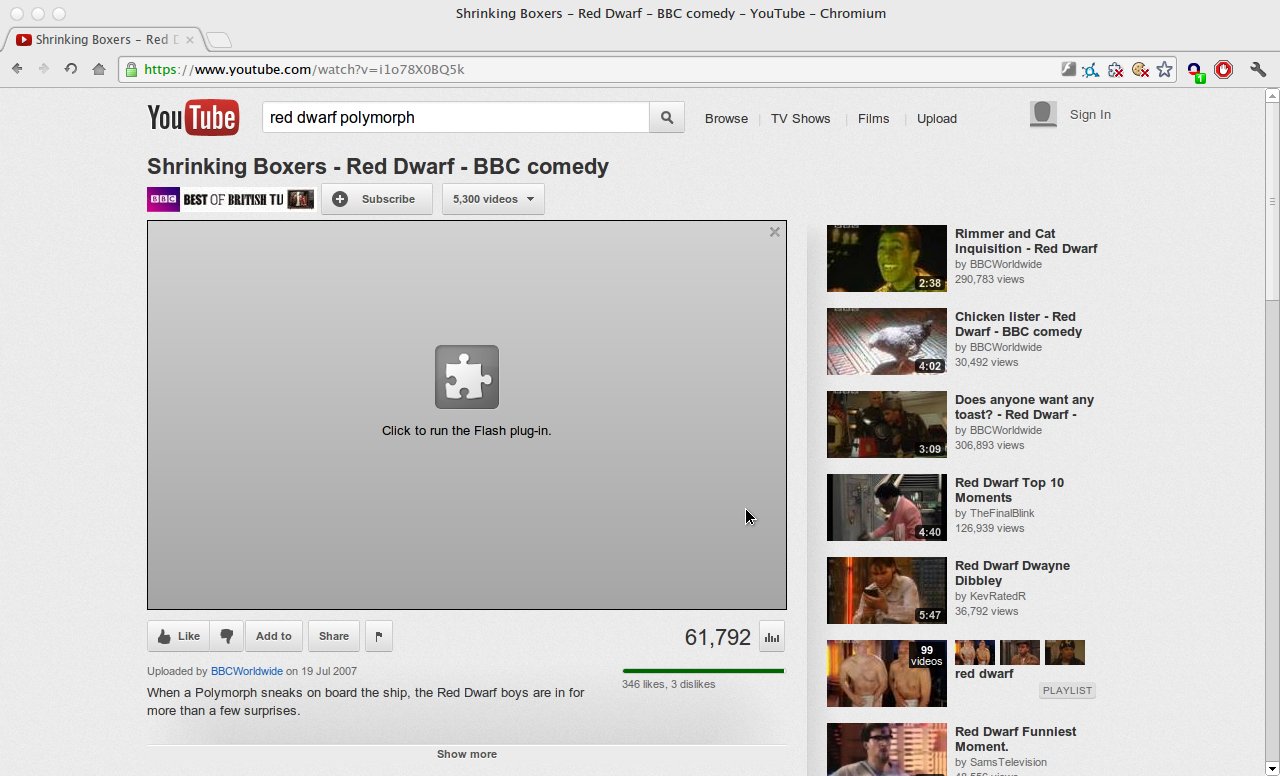1280x776 pixels.
Task: Open the blocked cookies icon
Action: point(1140,69)
